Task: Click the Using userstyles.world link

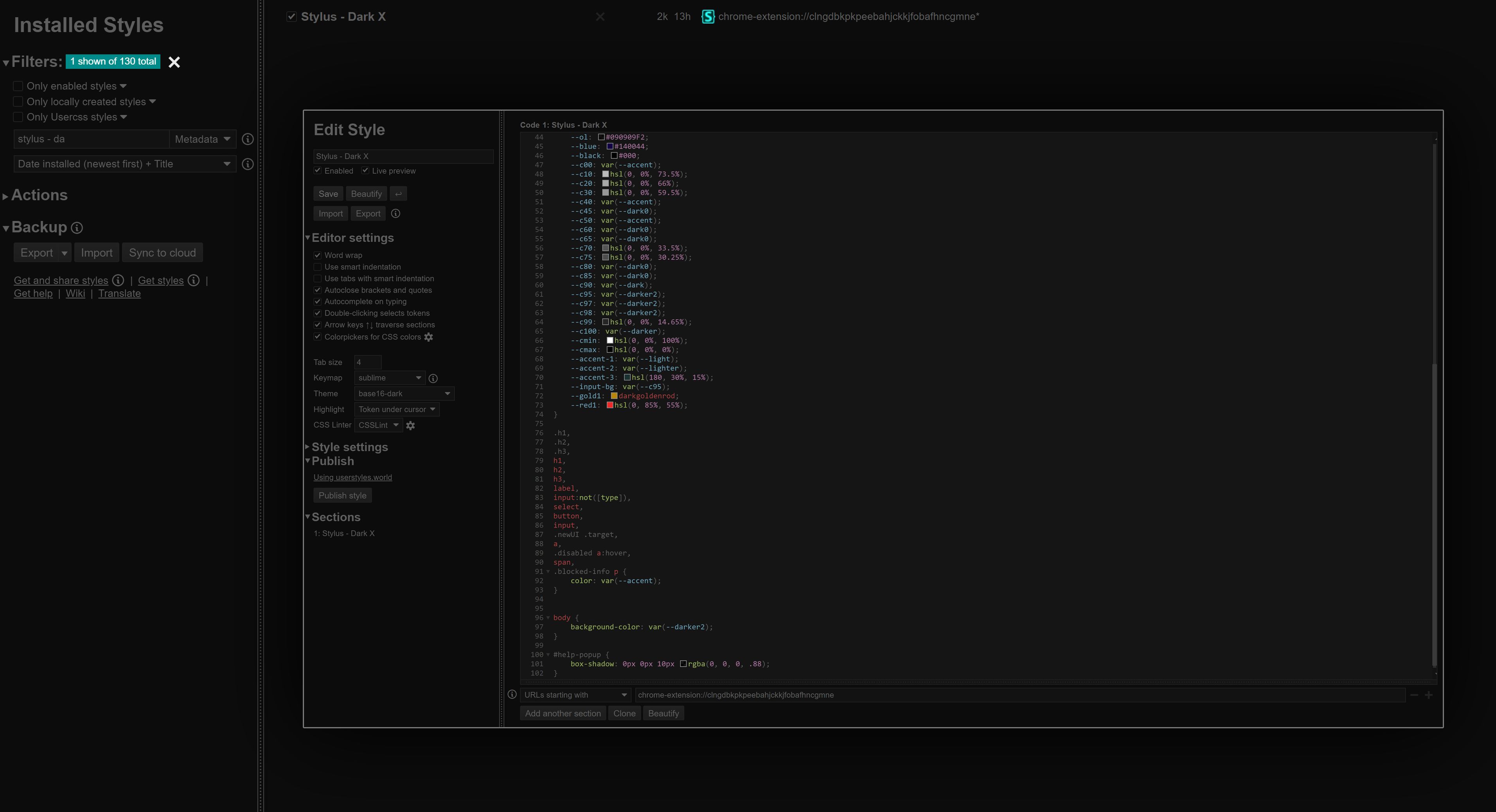Action: (352, 477)
